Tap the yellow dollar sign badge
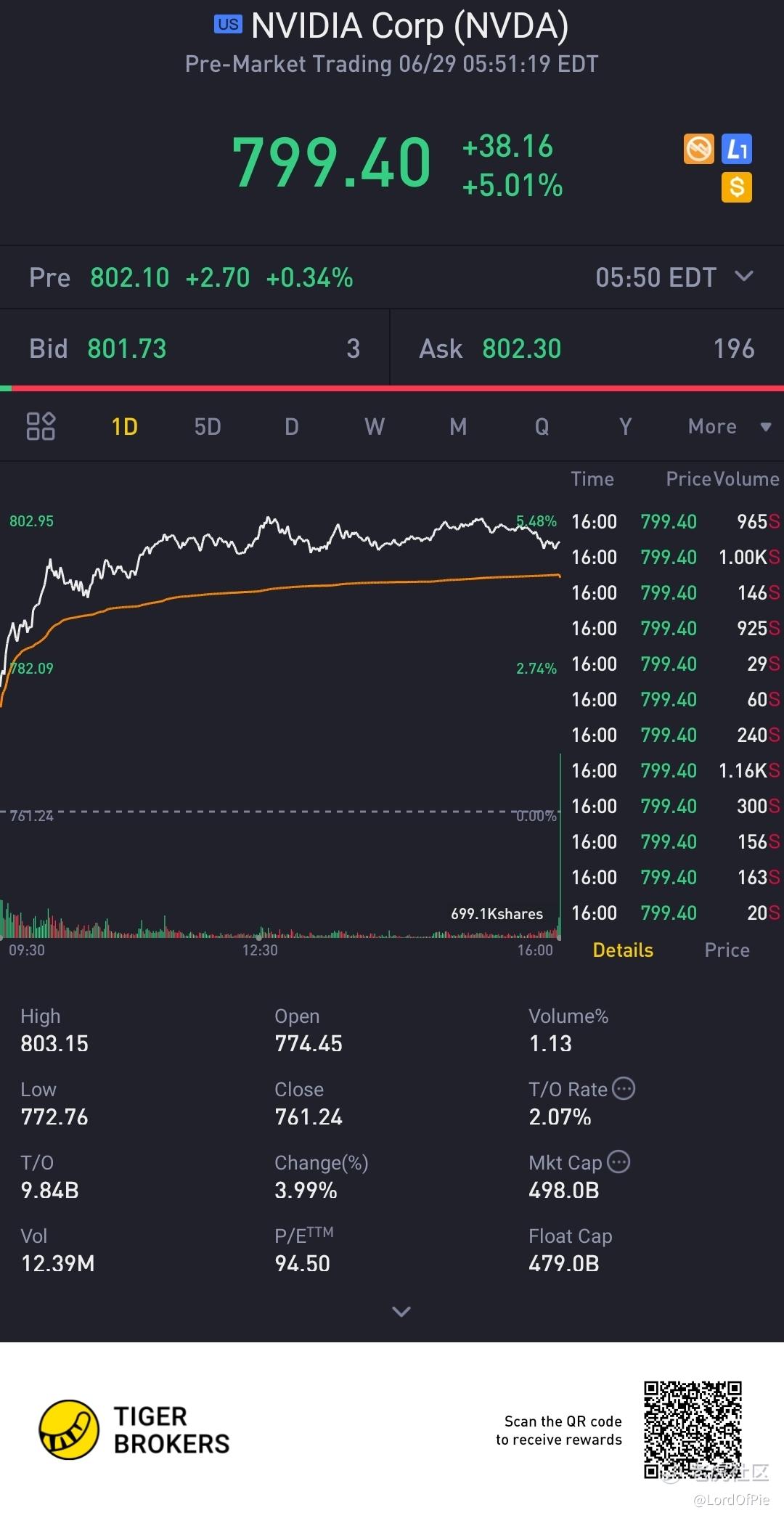 (x=737, y=187)
